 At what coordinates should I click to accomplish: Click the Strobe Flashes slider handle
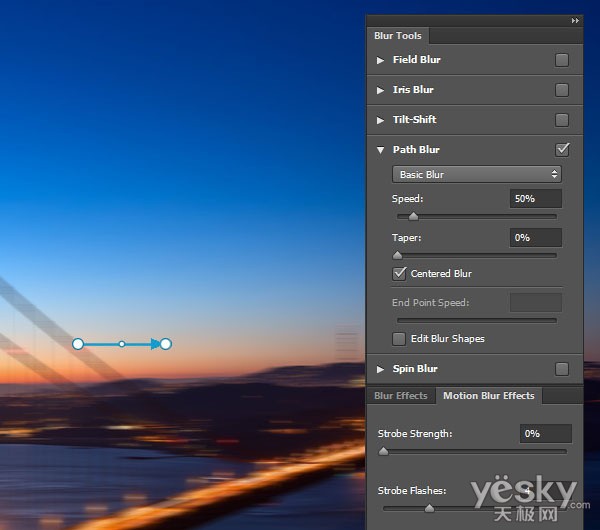pos(429,508)
